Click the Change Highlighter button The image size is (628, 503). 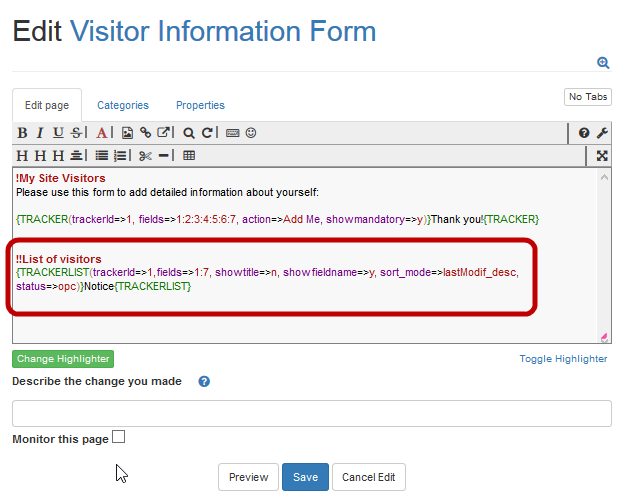click(63, 359)
